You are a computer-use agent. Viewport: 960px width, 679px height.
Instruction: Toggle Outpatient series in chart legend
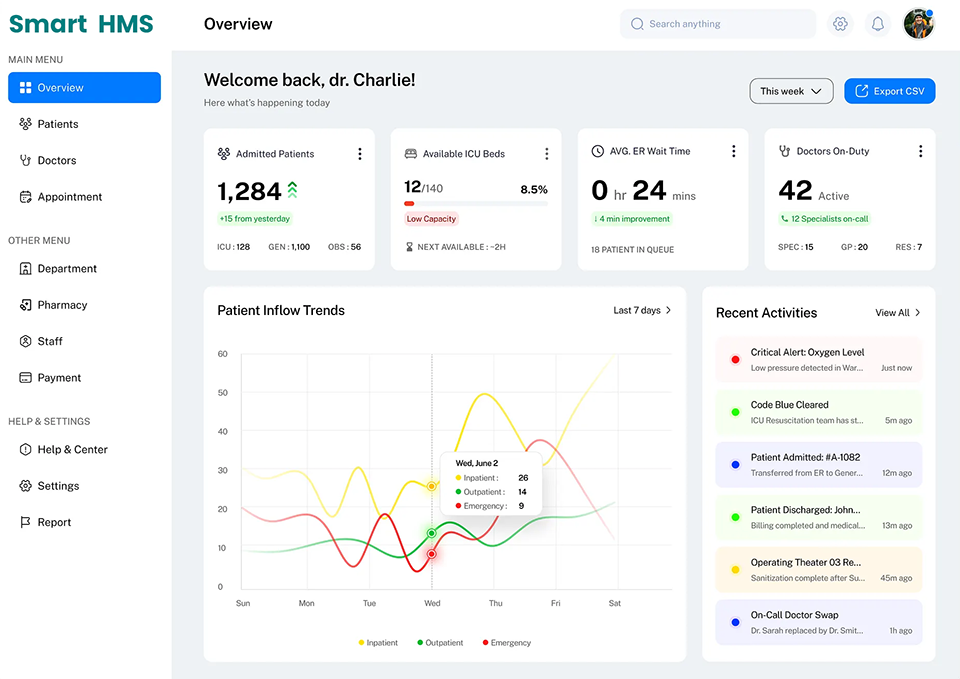point(440,643)
